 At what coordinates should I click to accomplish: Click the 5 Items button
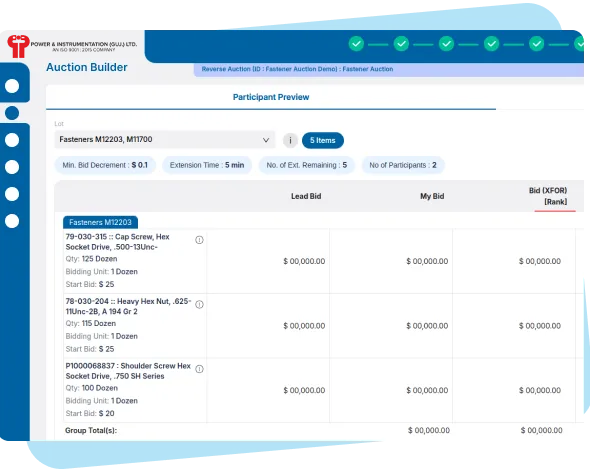[x=322, y=140]
